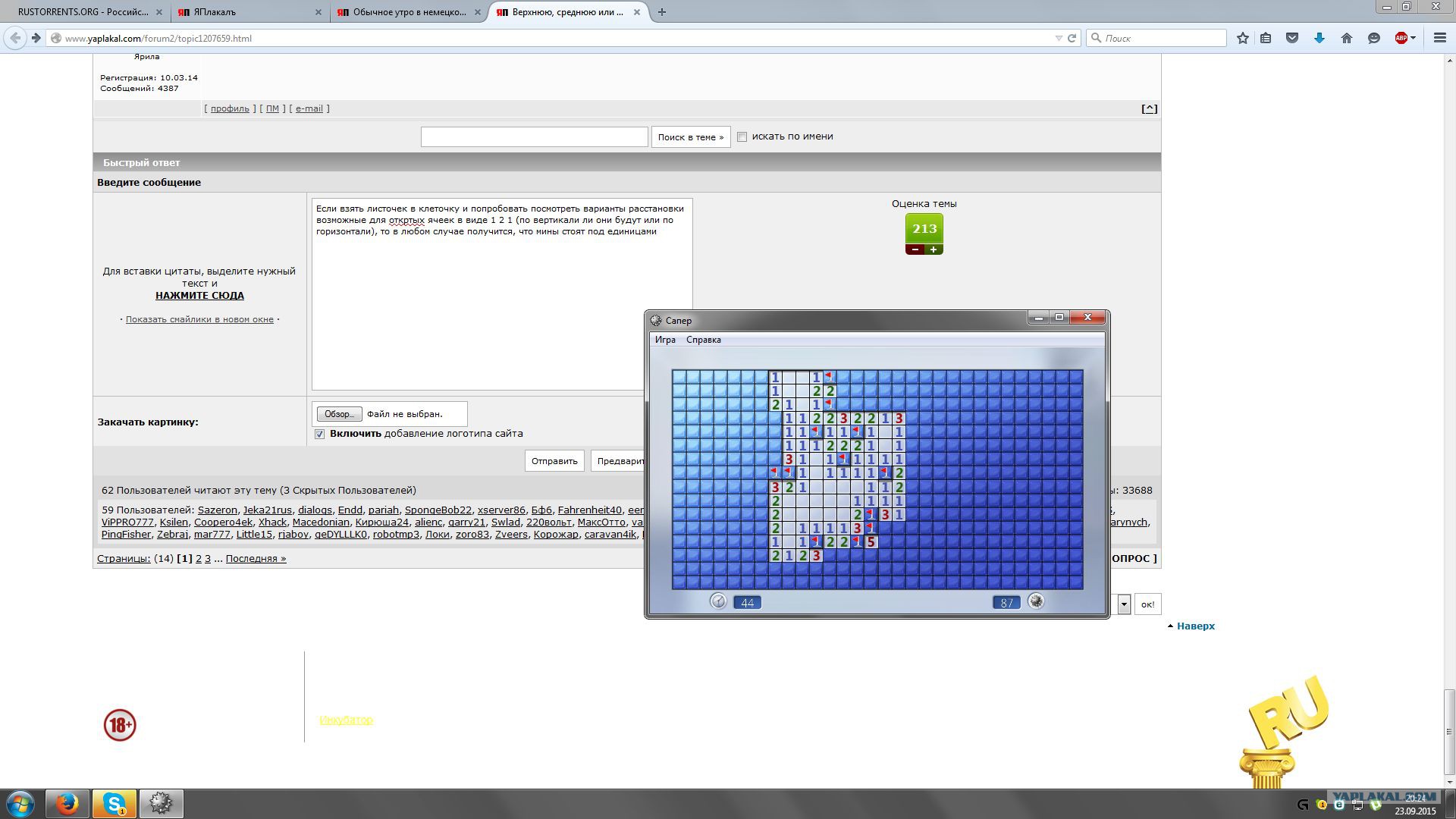
Task: Click the 18+ age rating badge
Action: (x=120, y=725)
